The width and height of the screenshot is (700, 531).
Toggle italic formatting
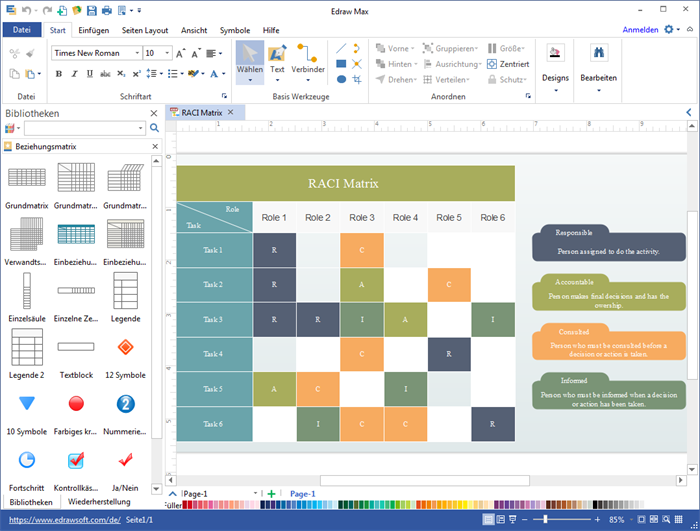tap(74, 74)
